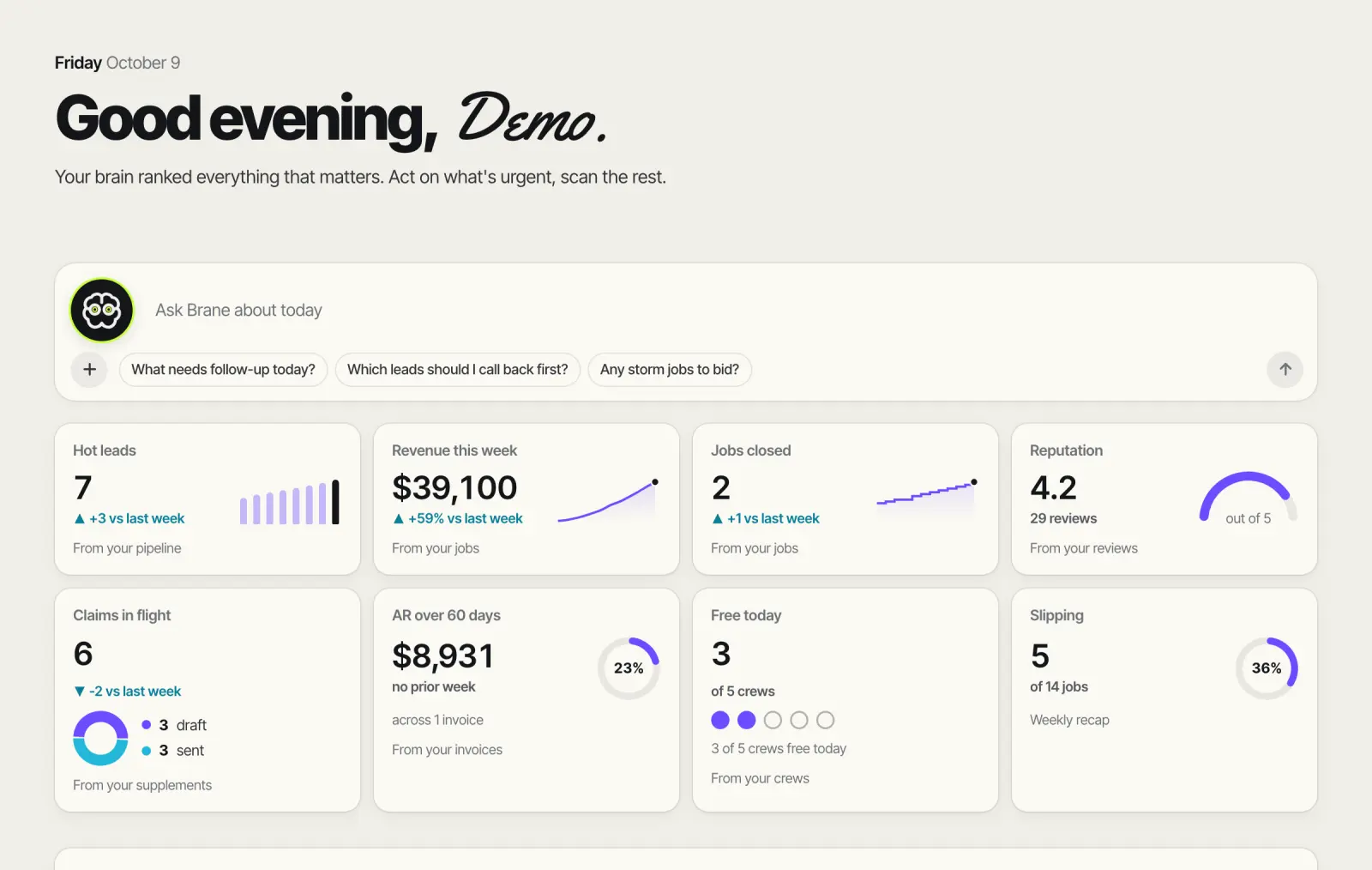
Task: Select the 'Which leads should I call back first?' chip
Action: tap(458, 370)
